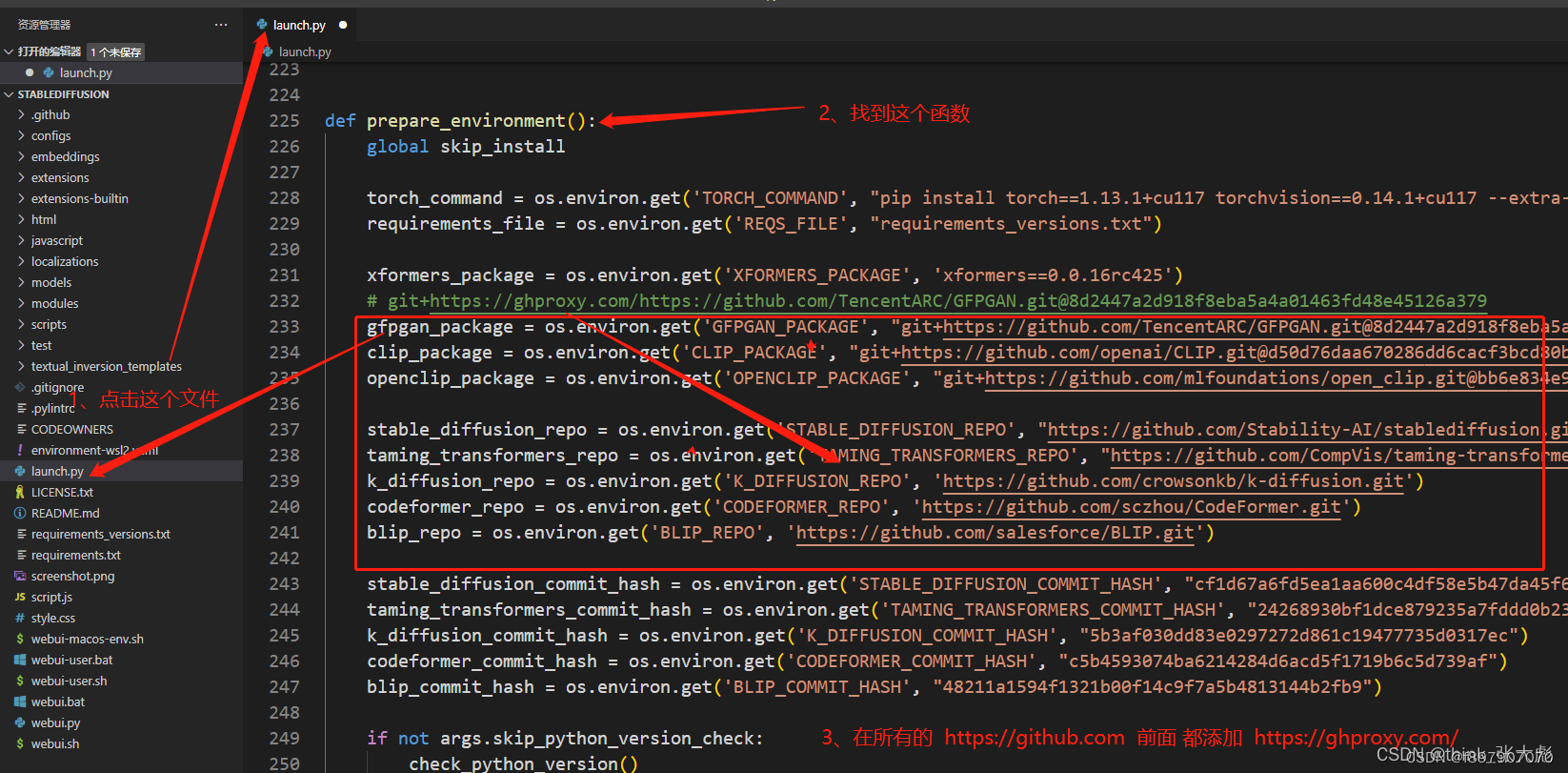Collapse the open editors section
The width and height of the screenshot is (1568, 773).
click(x=9, y=51)
